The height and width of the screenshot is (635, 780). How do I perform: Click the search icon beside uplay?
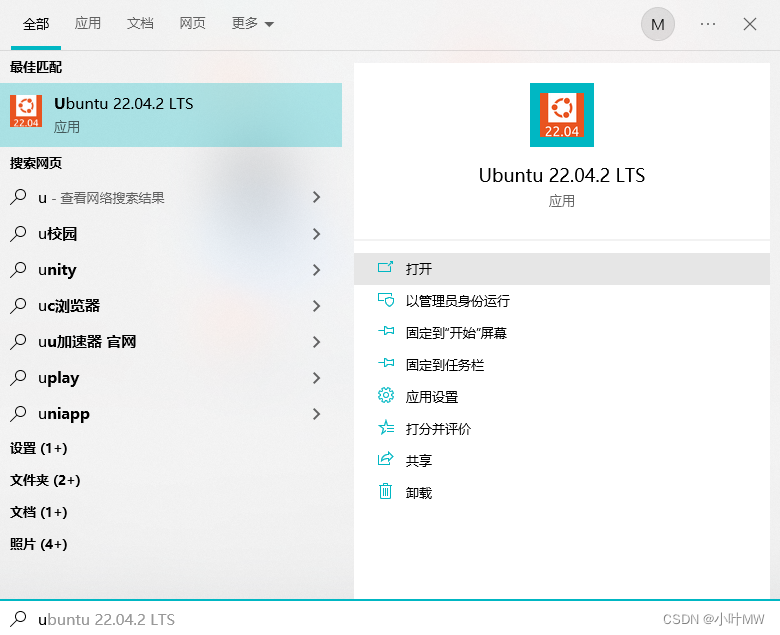coord(18,377)
